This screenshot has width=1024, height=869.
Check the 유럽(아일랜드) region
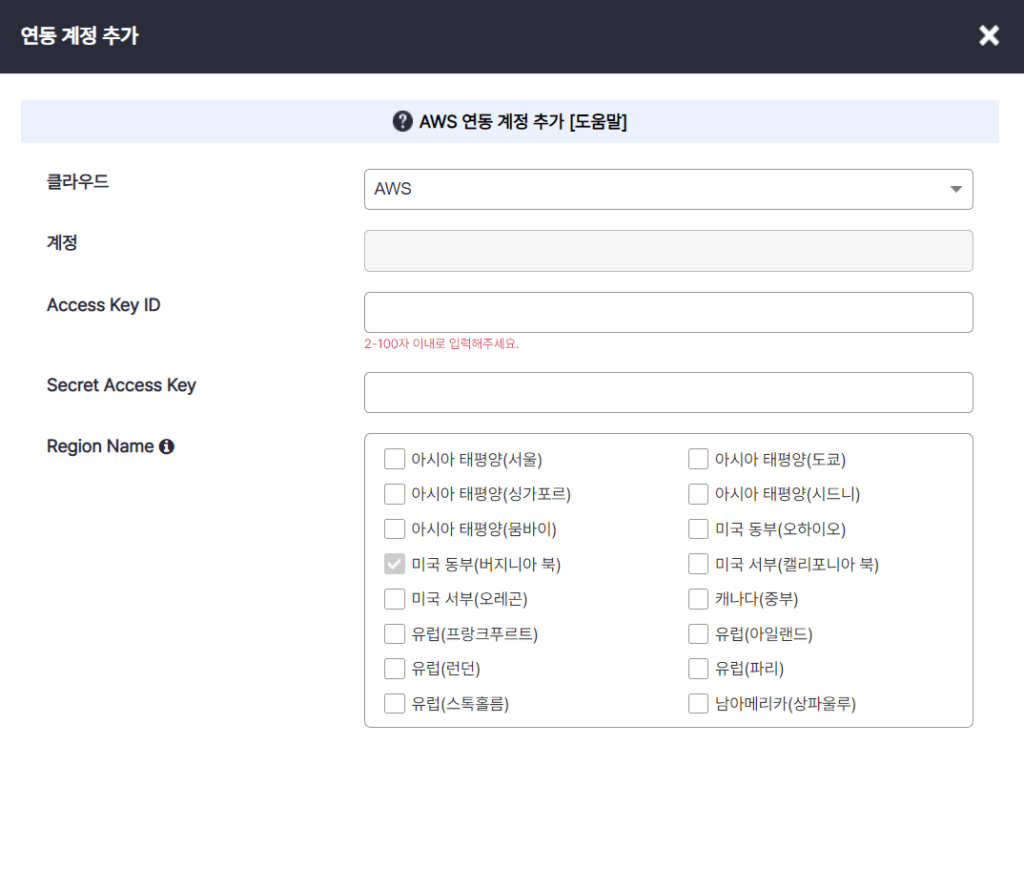(697, 633)
